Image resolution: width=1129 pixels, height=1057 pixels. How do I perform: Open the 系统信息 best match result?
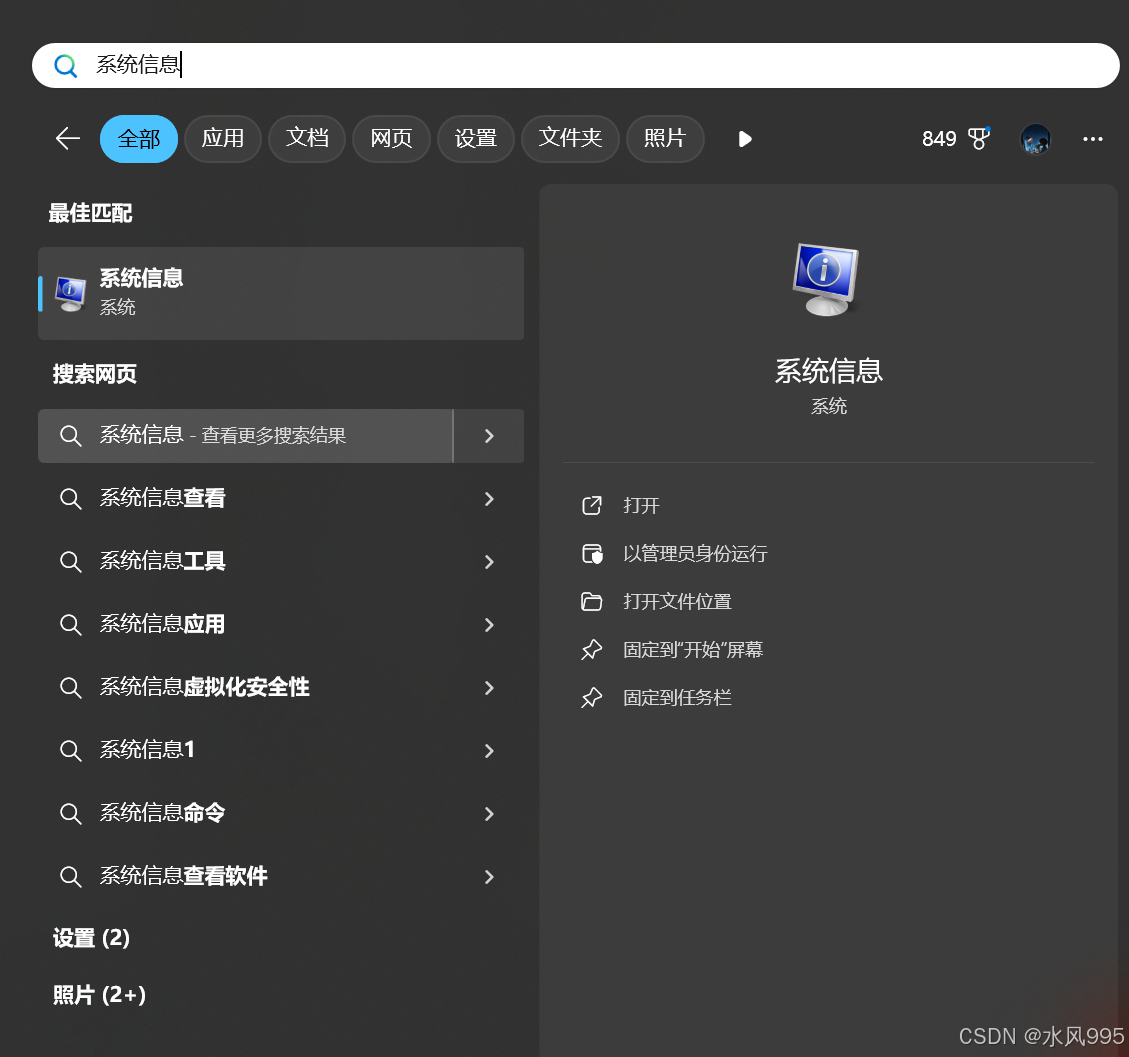point(281,293)
